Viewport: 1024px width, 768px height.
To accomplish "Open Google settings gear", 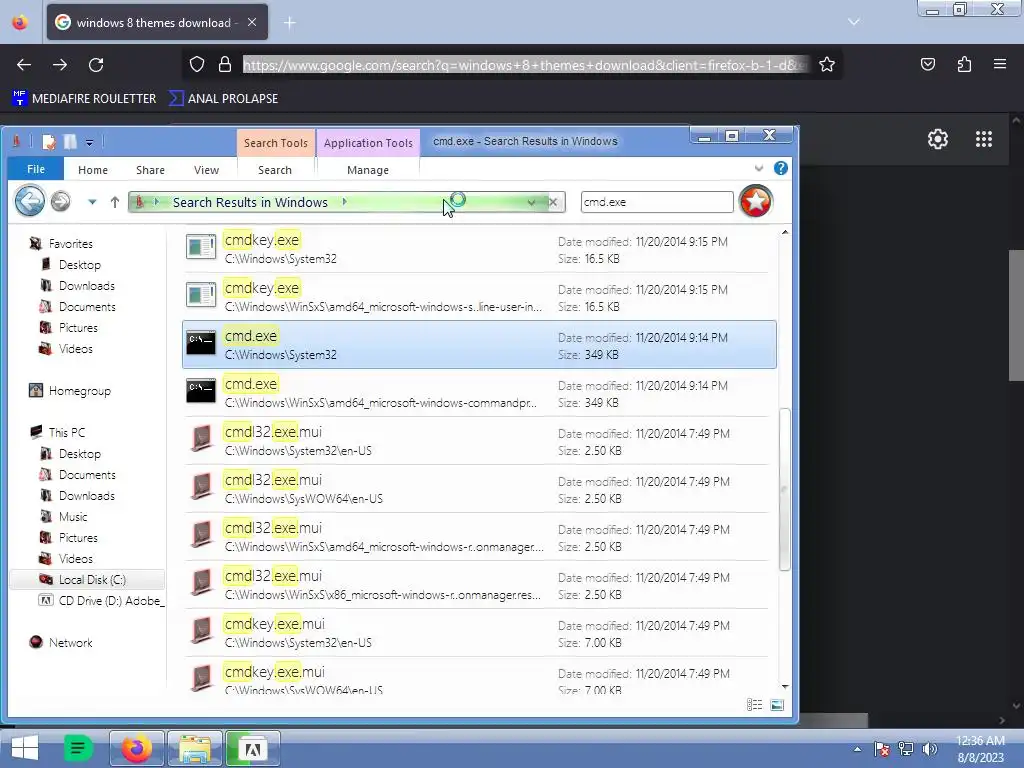I will (938, 139).
